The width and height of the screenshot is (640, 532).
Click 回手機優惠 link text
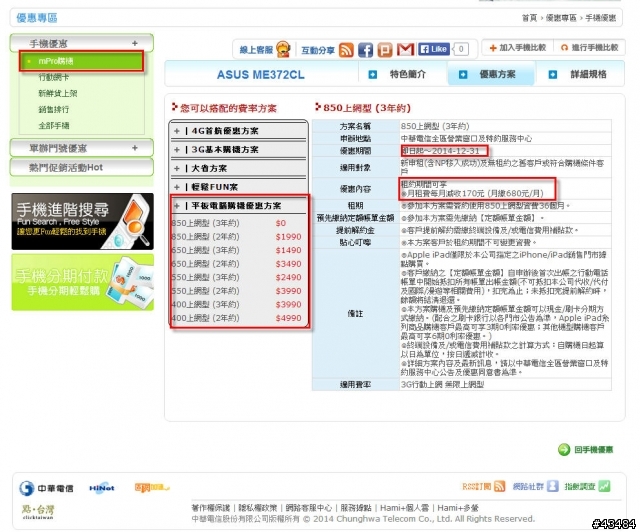[x=593, y=450]
